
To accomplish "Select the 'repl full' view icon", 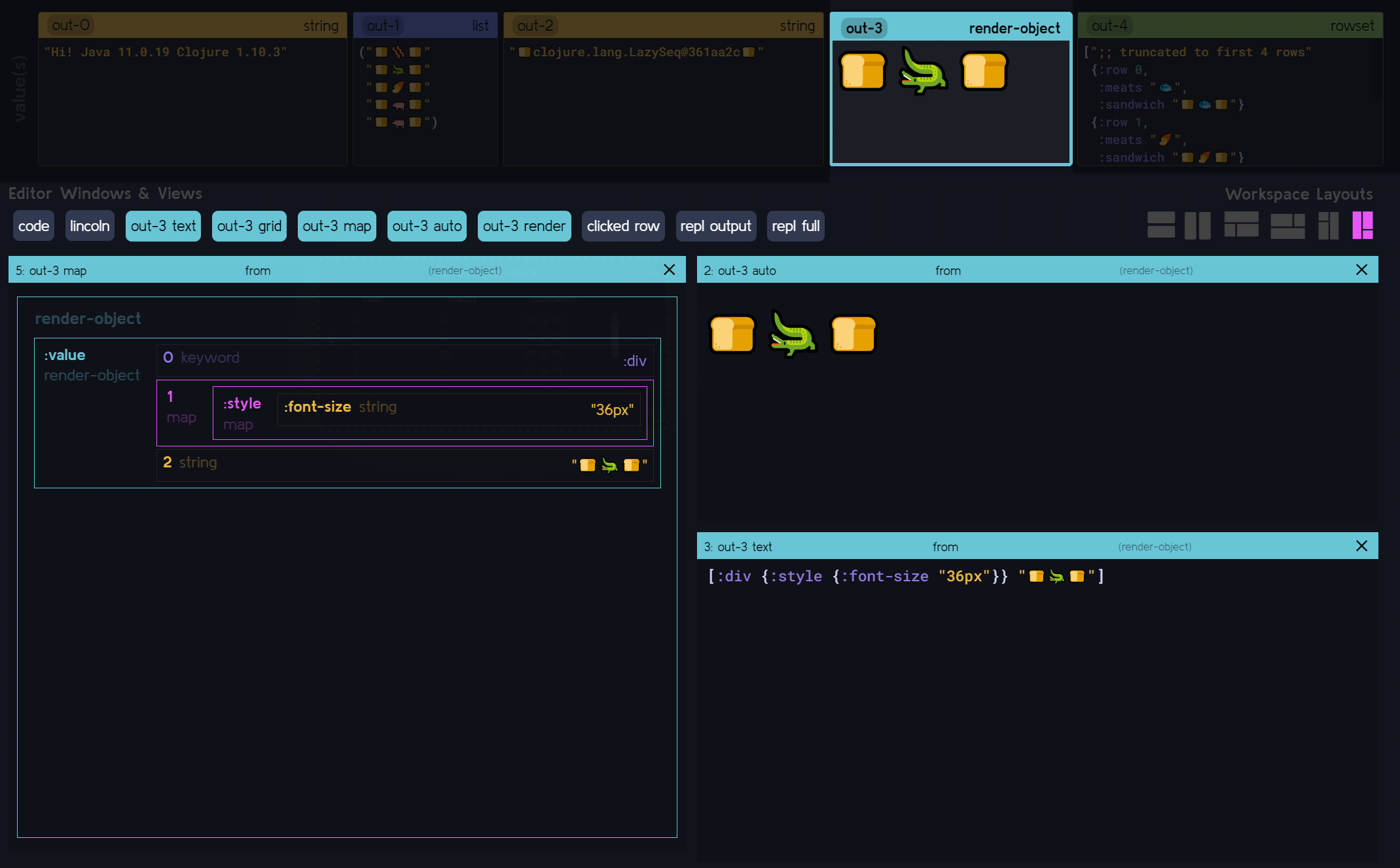I will point(796,225).
